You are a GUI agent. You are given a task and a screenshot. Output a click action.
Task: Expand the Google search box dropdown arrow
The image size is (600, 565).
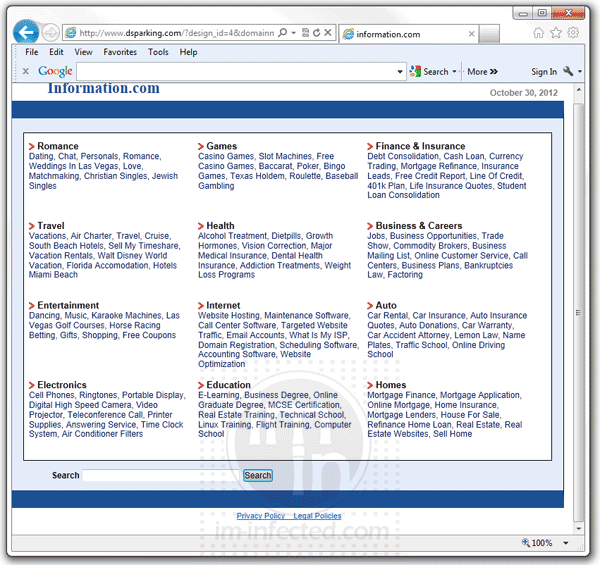400,72
